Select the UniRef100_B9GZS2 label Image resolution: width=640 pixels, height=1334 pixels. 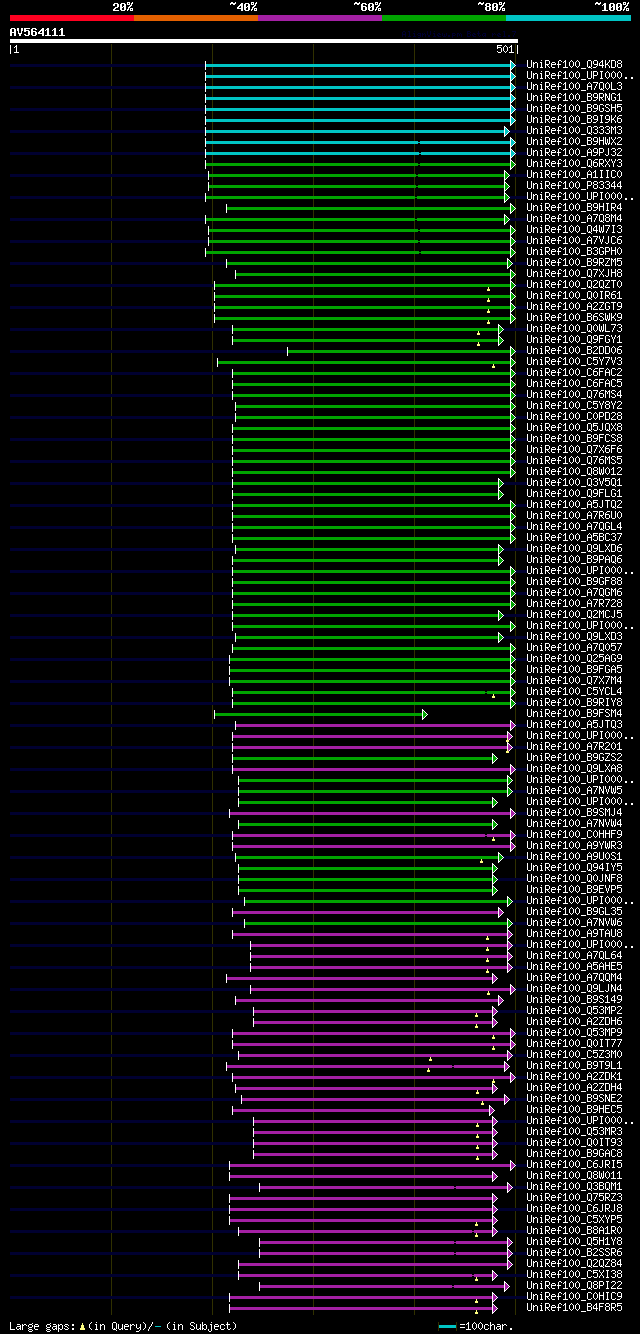(x=574, y=757)
